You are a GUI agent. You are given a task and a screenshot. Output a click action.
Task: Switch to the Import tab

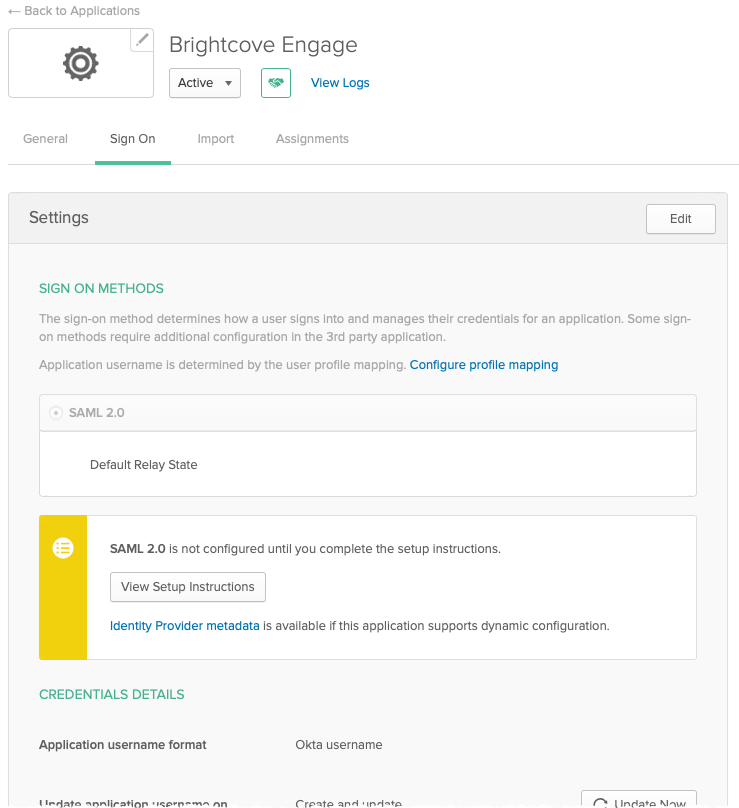[215, 139]
